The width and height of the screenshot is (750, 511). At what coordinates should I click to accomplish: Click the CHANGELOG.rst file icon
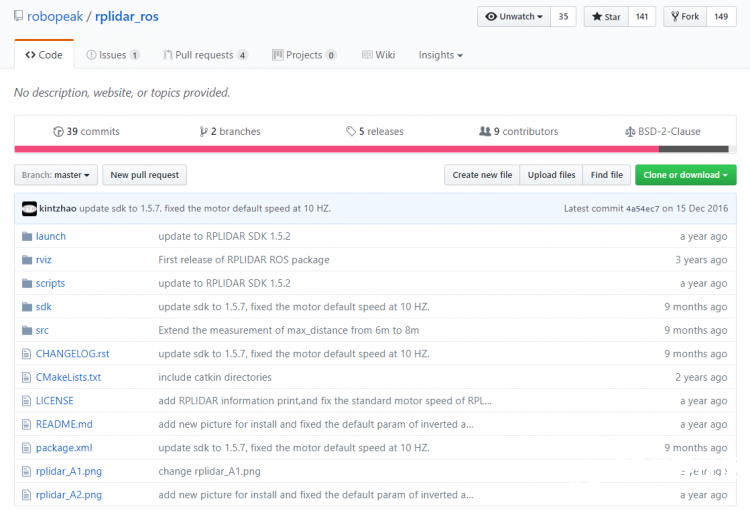(26, 354)
